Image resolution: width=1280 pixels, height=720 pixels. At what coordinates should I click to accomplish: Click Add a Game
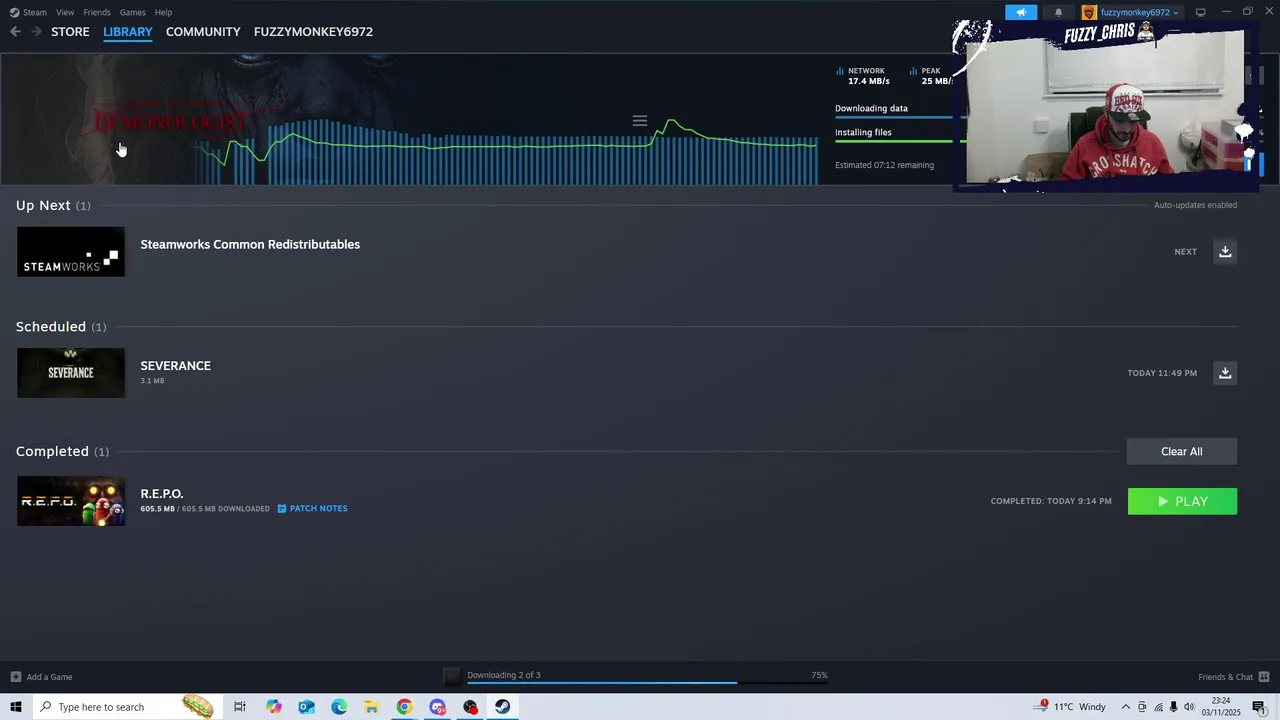coord(41,677)
